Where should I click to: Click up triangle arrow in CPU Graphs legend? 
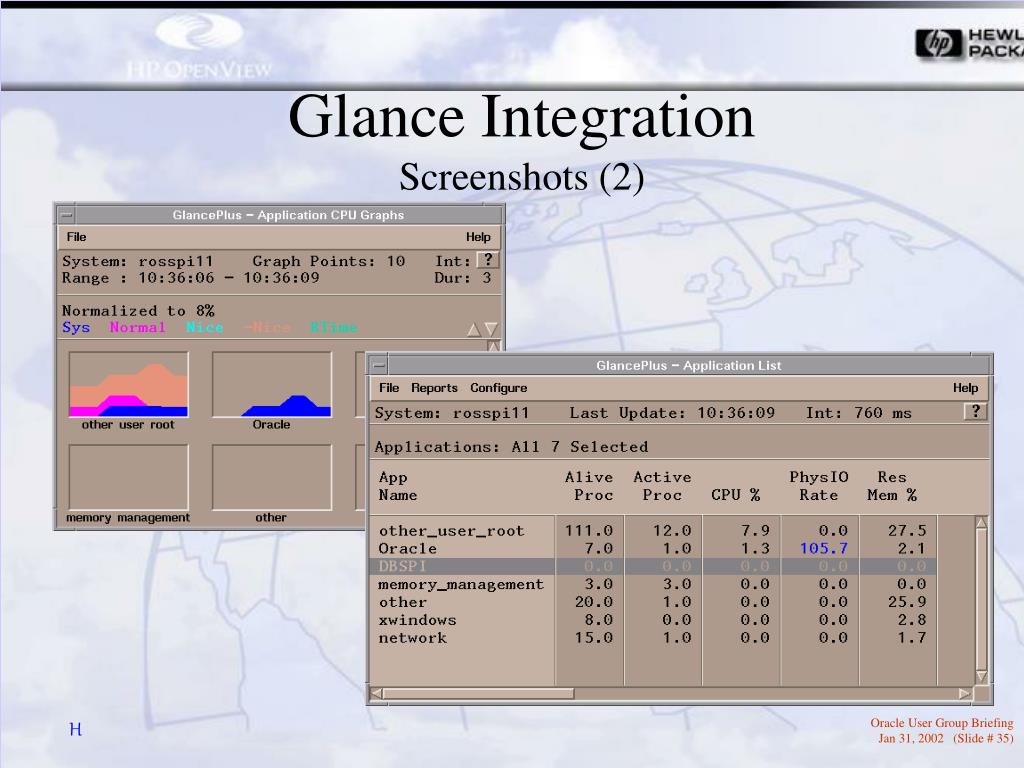[x=474, y=329]
